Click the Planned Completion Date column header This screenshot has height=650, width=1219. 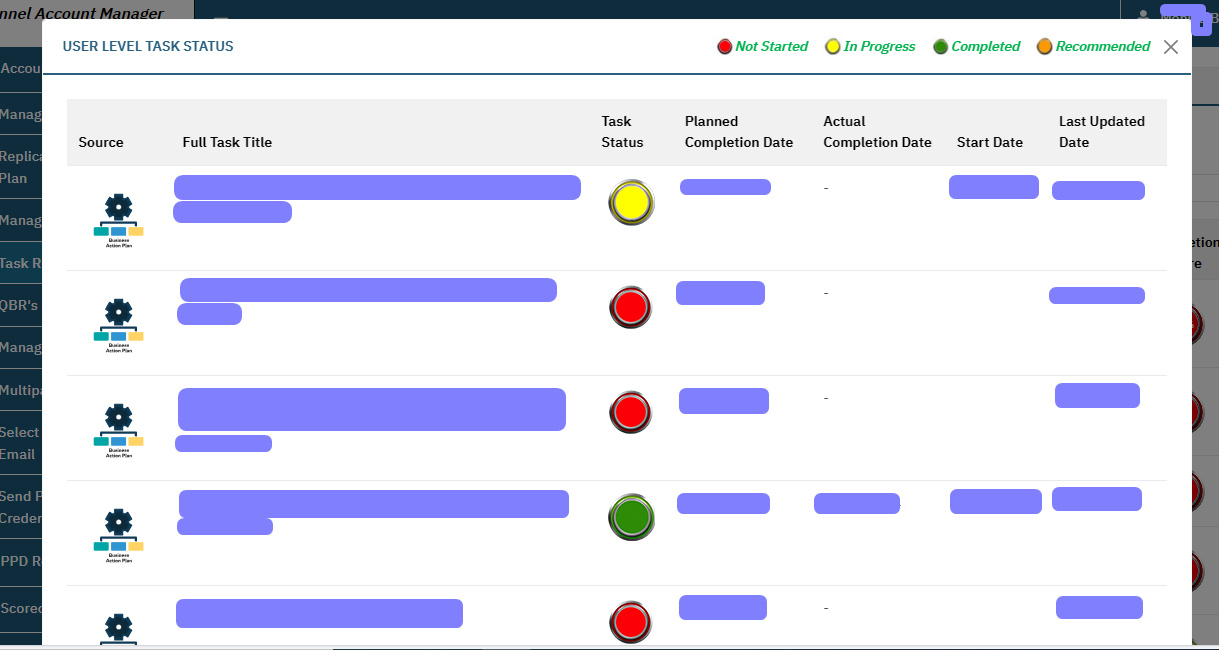pos(739,132)
